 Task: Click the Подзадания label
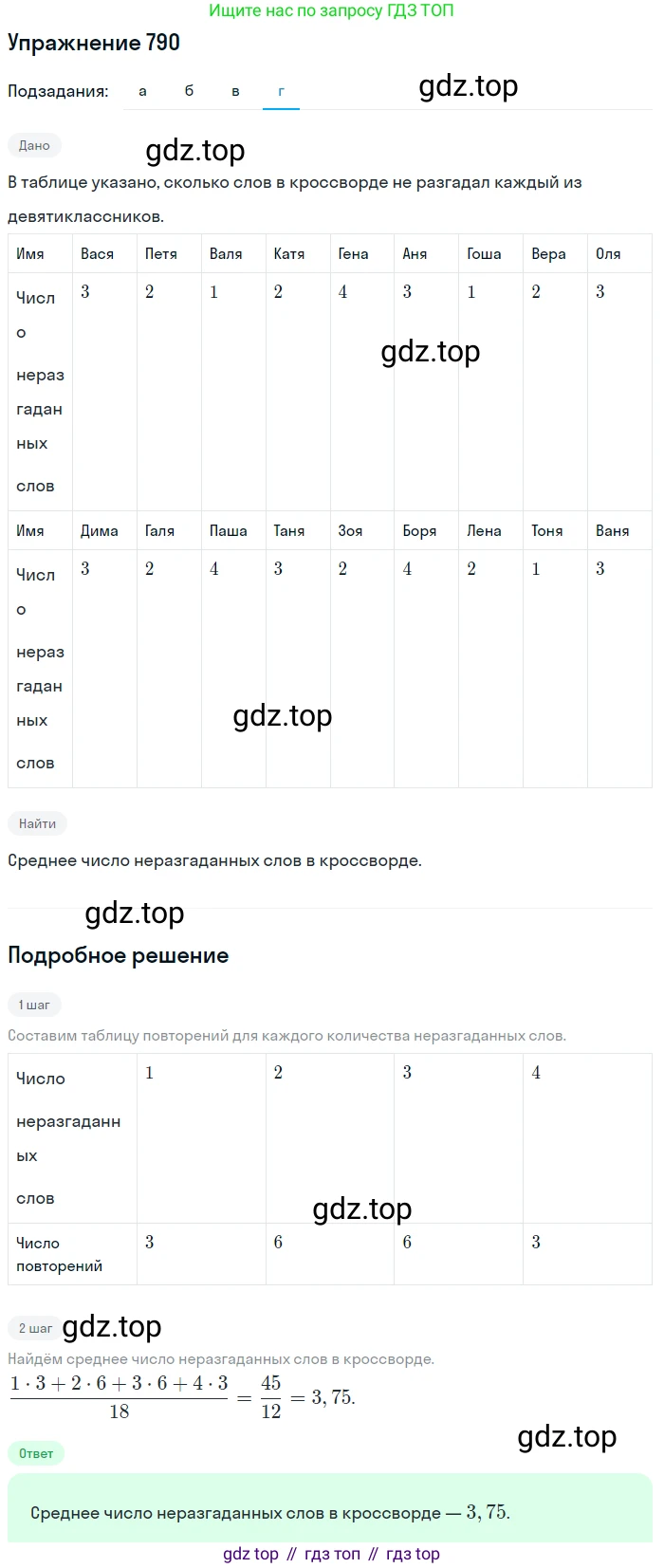(x=58, y=92)
